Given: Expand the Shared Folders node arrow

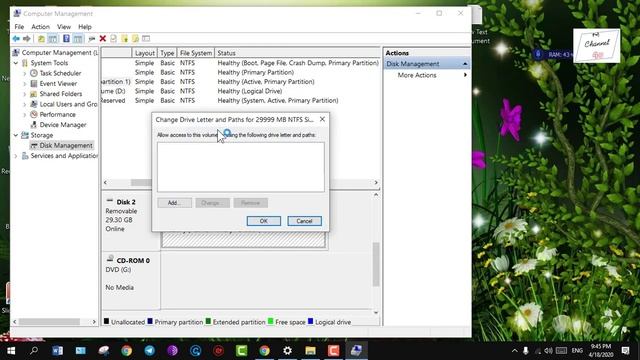Looking at the screenshot, I should tap(24, 94).
